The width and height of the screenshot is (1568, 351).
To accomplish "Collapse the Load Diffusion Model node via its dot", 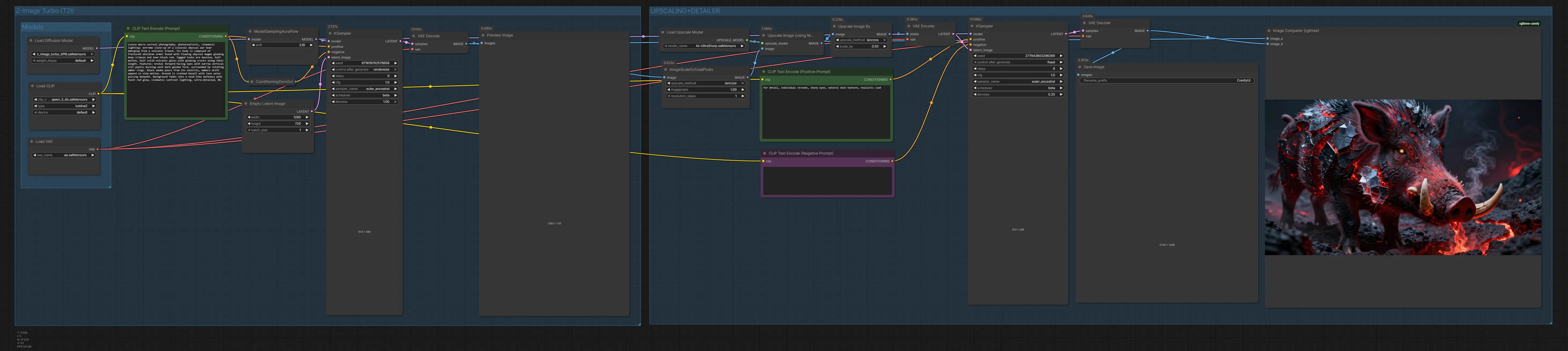I will click(x=31, y=41).
